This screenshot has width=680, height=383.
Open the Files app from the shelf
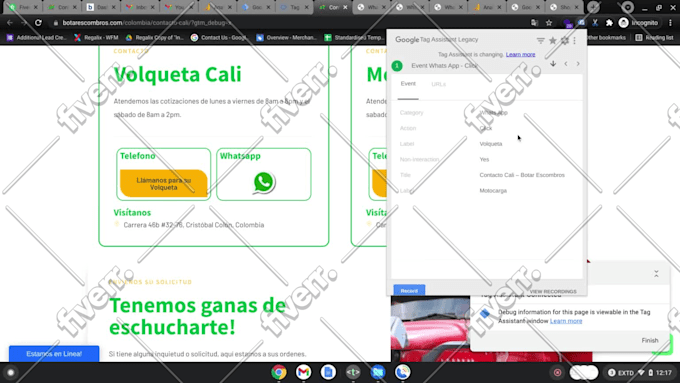[378, 372]
